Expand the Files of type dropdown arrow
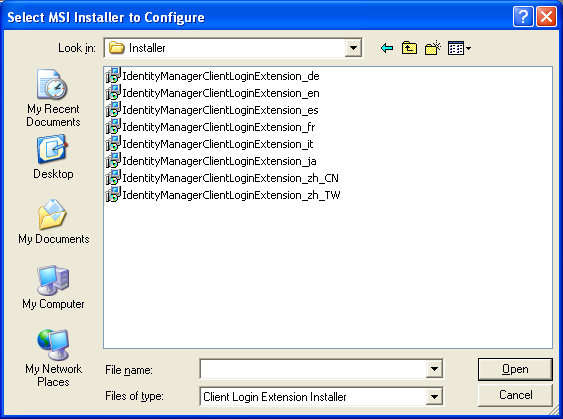 pos(434,397)
